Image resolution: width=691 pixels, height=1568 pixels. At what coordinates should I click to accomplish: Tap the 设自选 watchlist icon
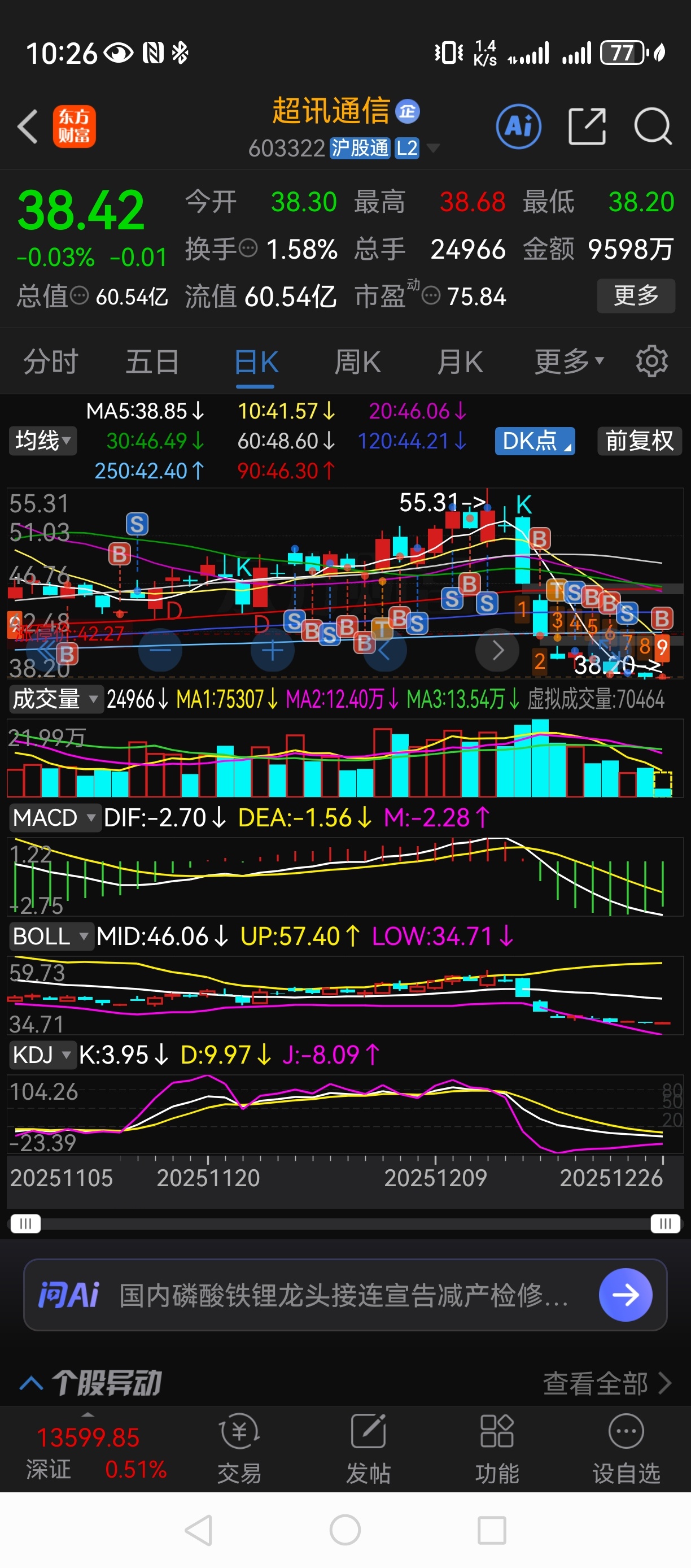(626, 1449)
